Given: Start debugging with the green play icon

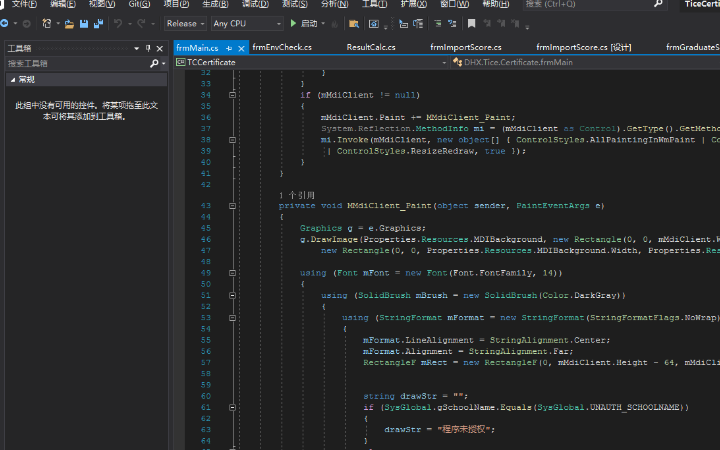Looking at the screenshot, I should (293, 23).
